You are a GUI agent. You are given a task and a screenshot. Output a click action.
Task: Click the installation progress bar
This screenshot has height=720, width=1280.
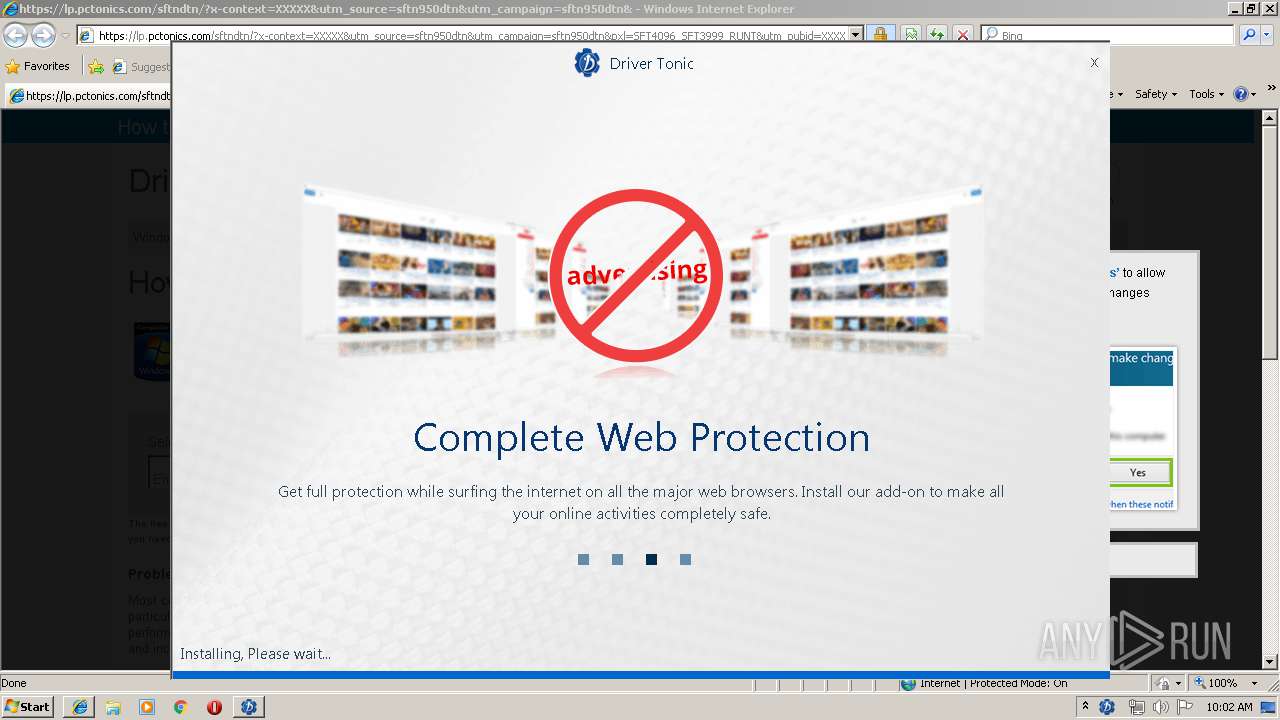(641, 675)
